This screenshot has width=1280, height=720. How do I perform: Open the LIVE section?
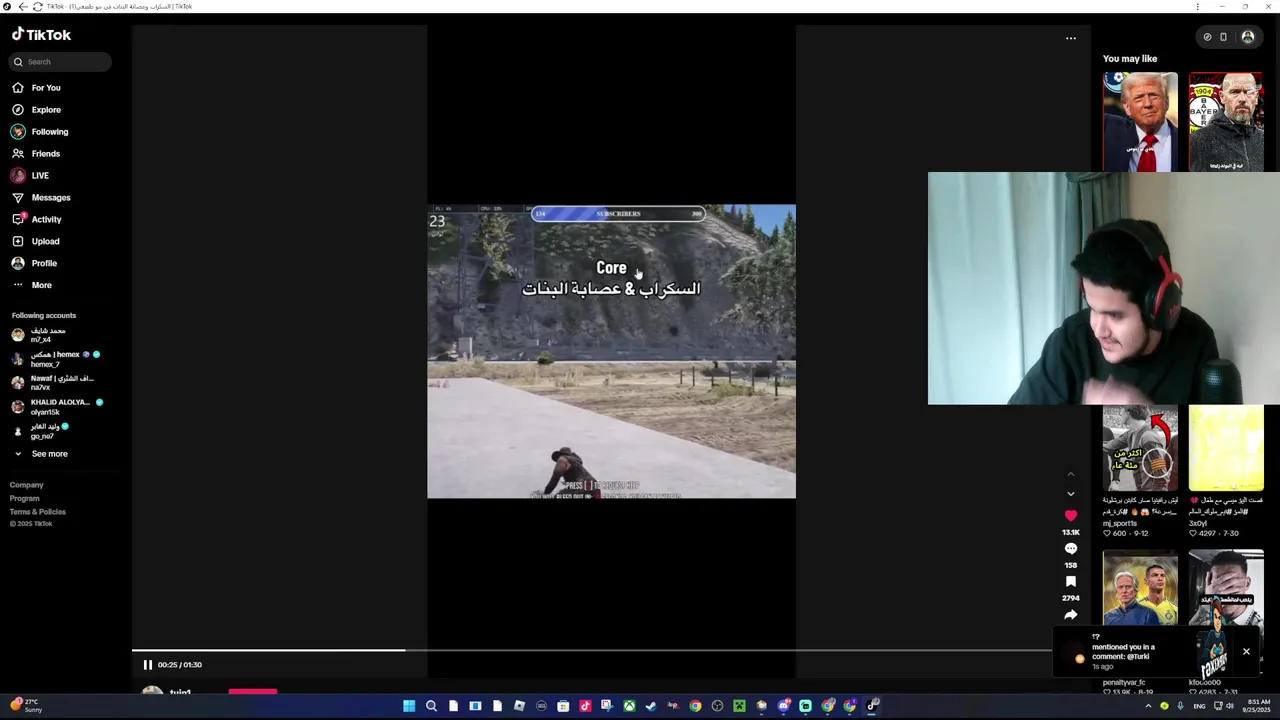[x=40, y=176]
